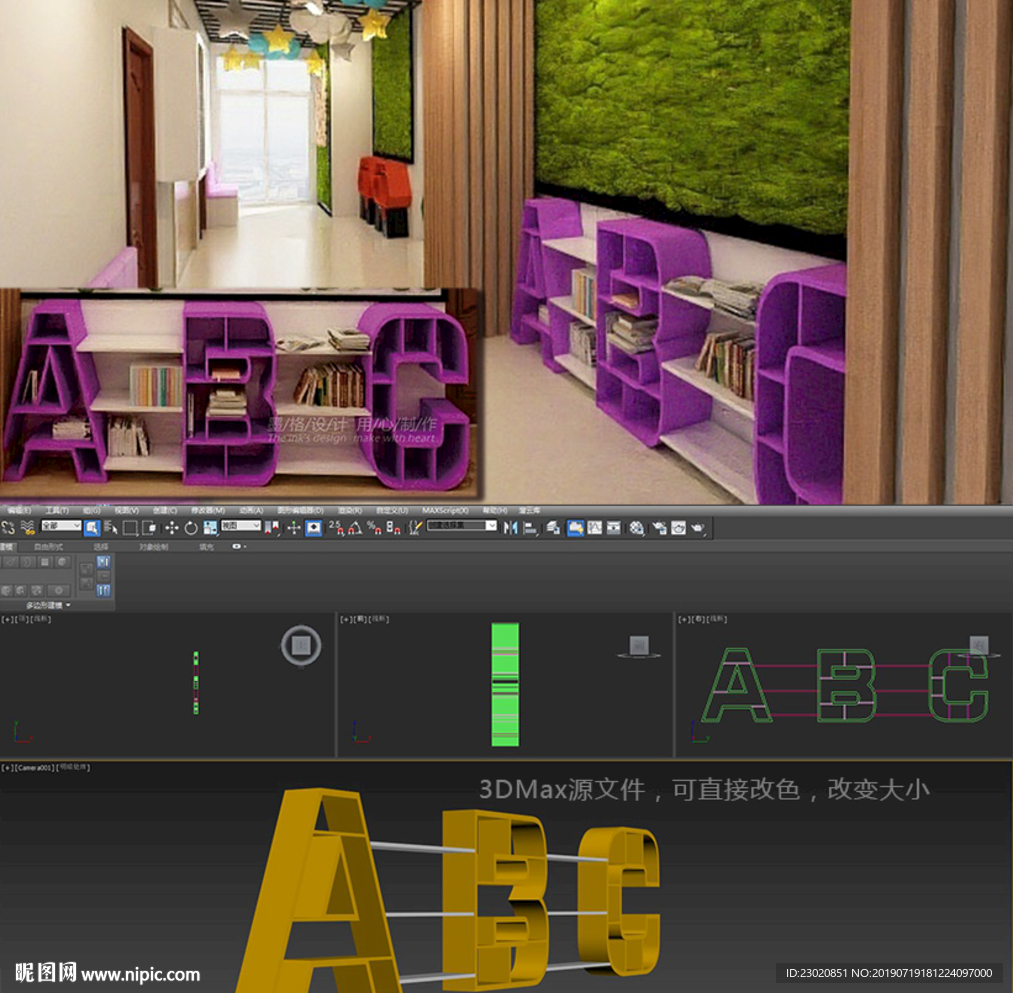Open the 动画(A) menu
Viewport: 1013px width, 993px height.
tap(251, 510)
